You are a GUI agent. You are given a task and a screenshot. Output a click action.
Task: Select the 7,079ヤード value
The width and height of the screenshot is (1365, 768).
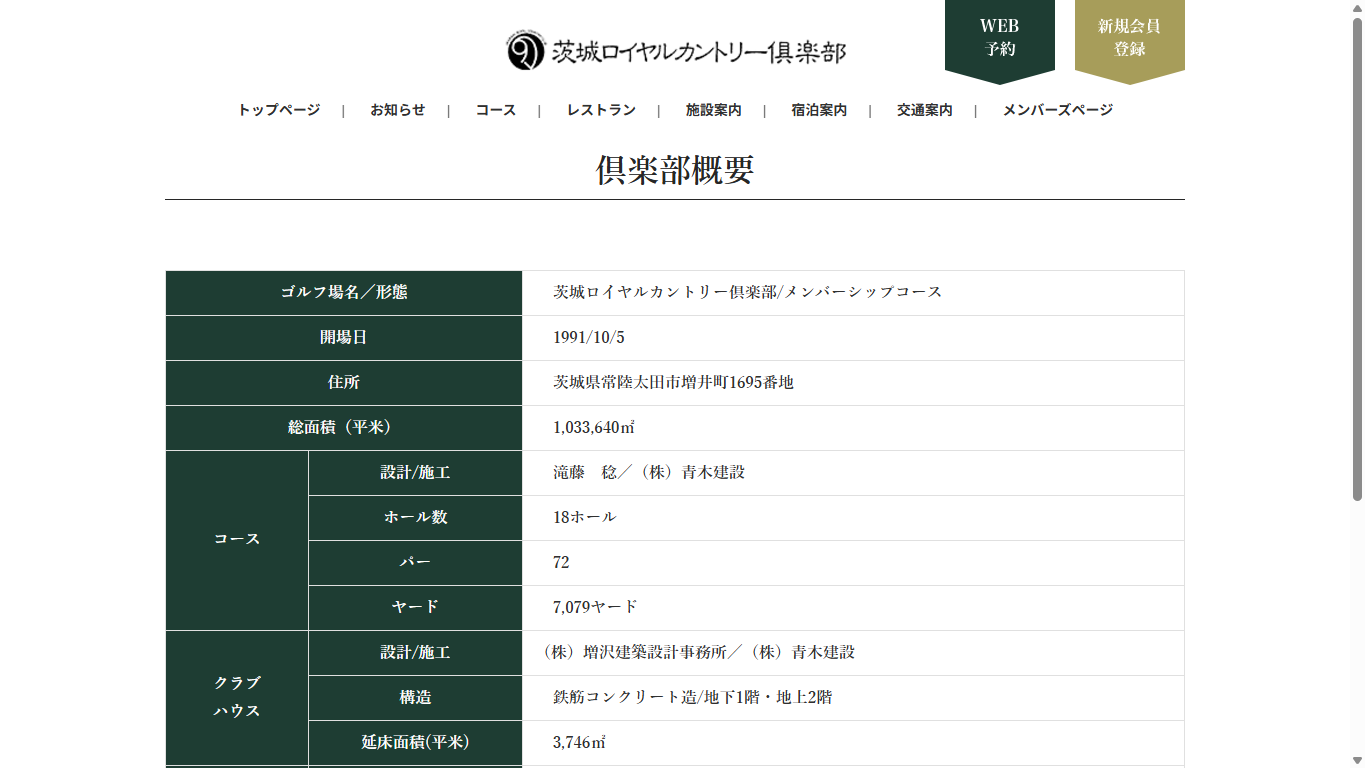(595, 608)
